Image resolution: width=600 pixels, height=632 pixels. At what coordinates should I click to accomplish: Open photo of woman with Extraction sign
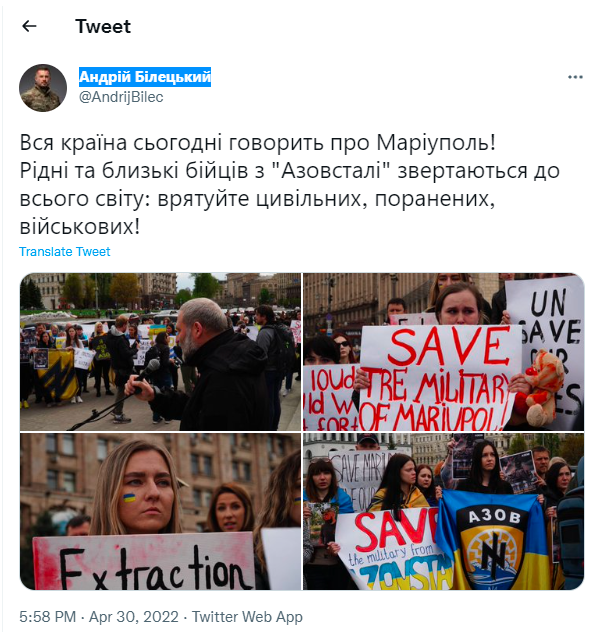[x=160, y=511]
